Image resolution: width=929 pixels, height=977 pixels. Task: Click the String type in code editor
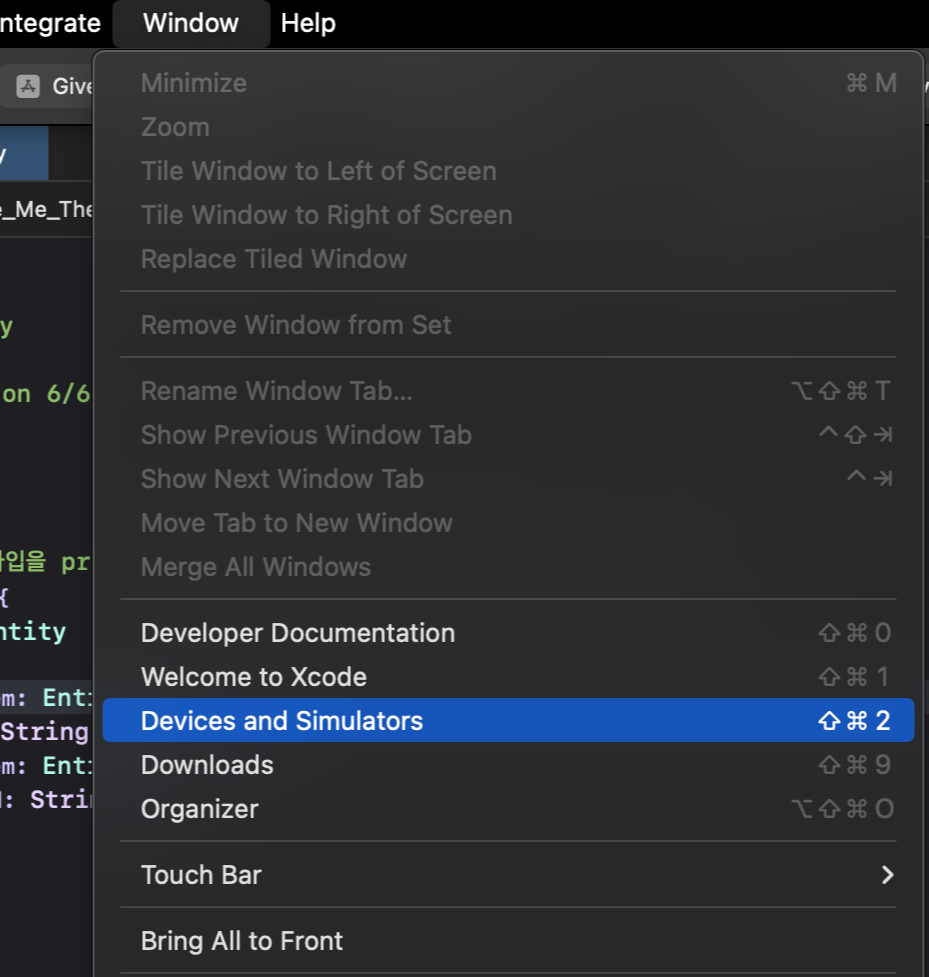click(x=45, y=732)
